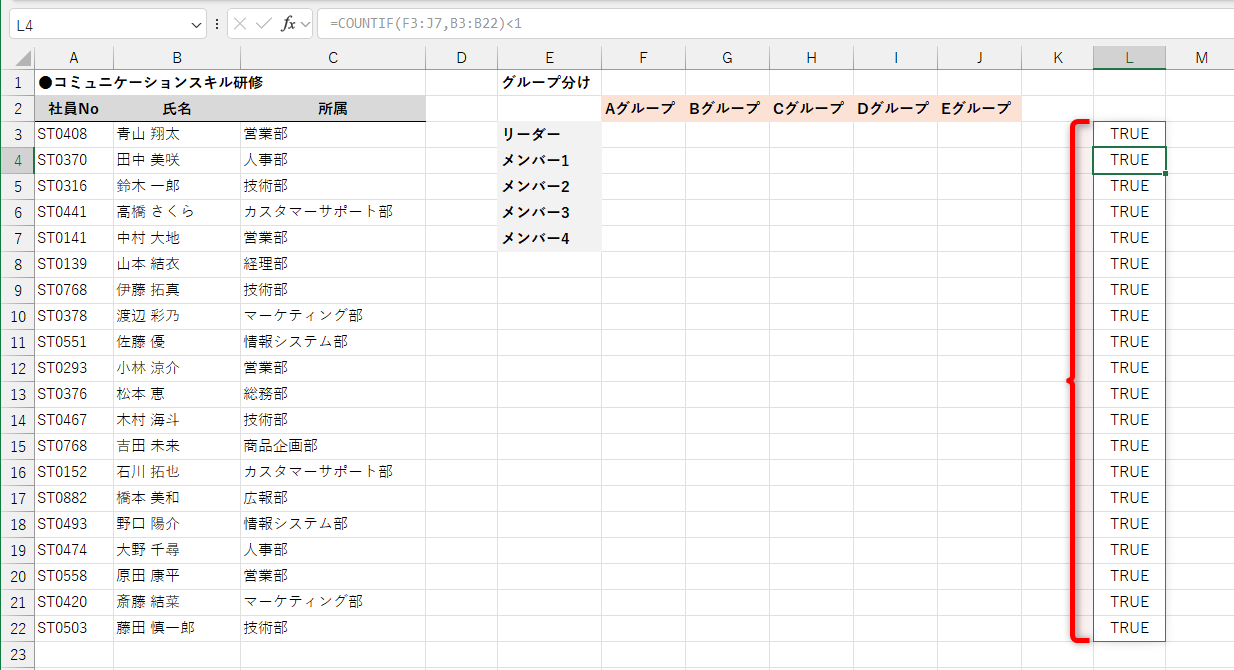Click department cell 総務部
The image size is (1234, 670).
[x=333, y=394]
